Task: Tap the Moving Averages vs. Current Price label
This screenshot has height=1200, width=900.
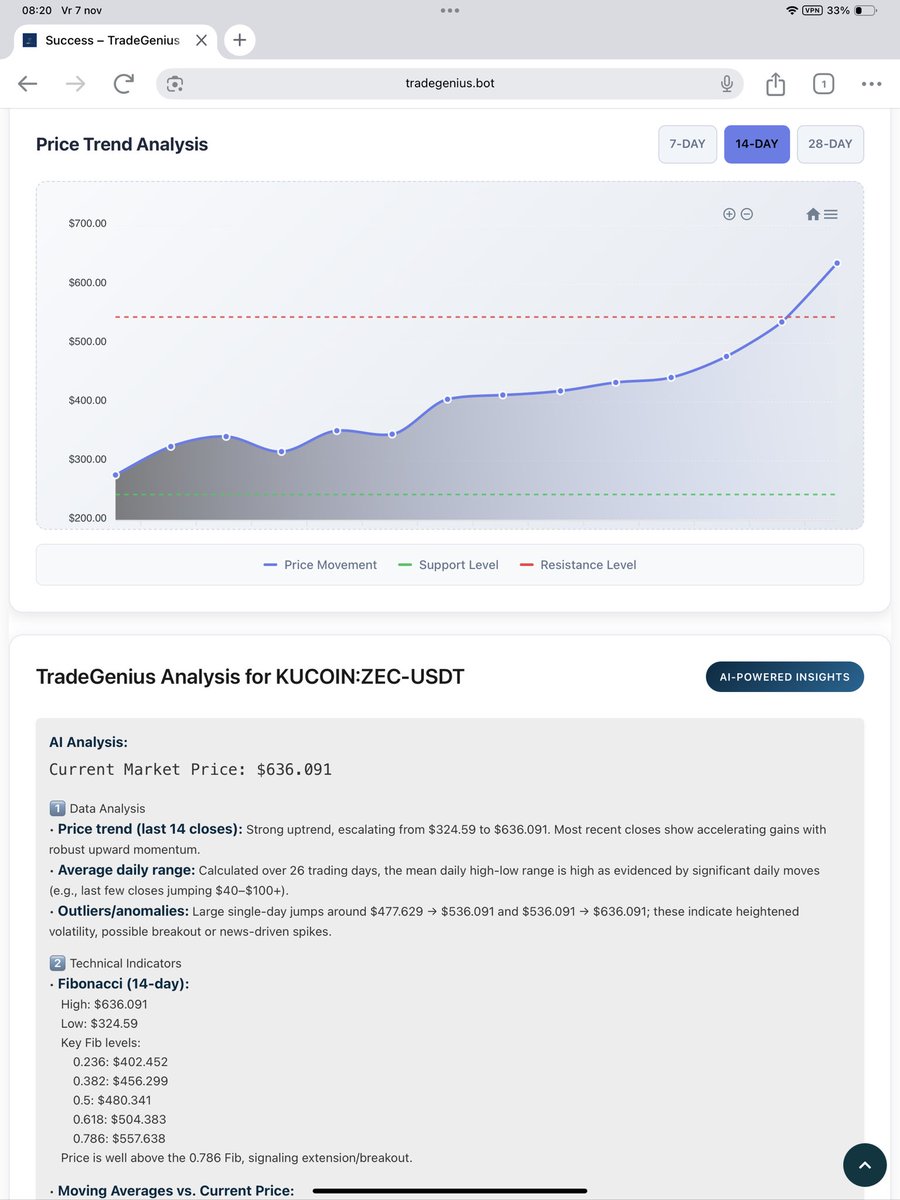Action: tap(176, 1190)
